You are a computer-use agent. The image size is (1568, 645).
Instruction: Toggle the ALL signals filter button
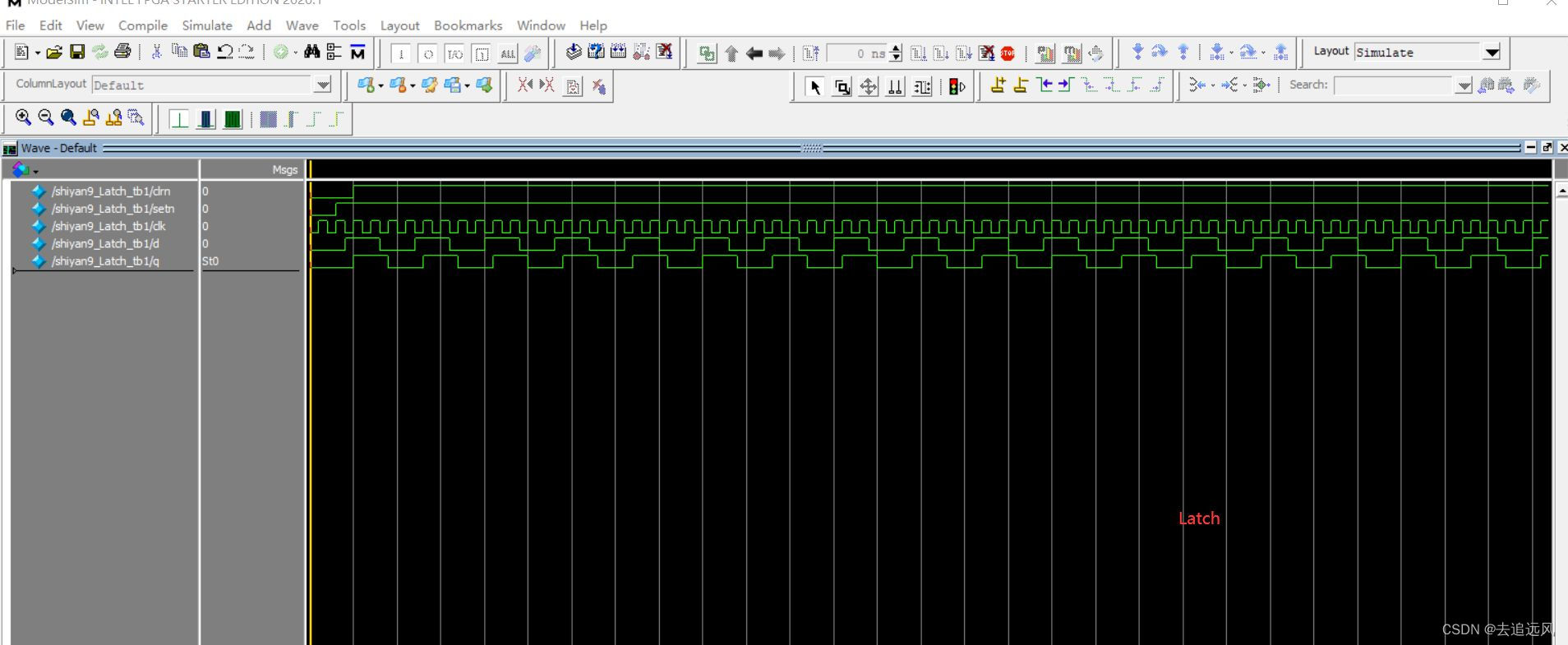[508, 54]
